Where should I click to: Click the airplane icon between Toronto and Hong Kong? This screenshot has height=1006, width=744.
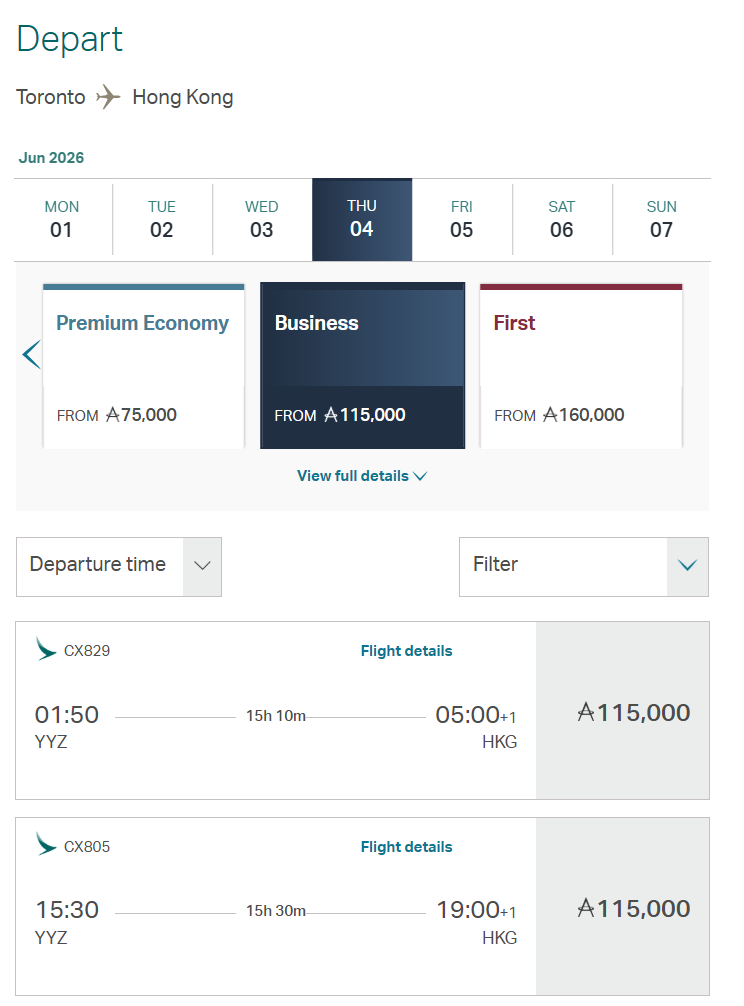pyautogui.click(x=108, y=97)
